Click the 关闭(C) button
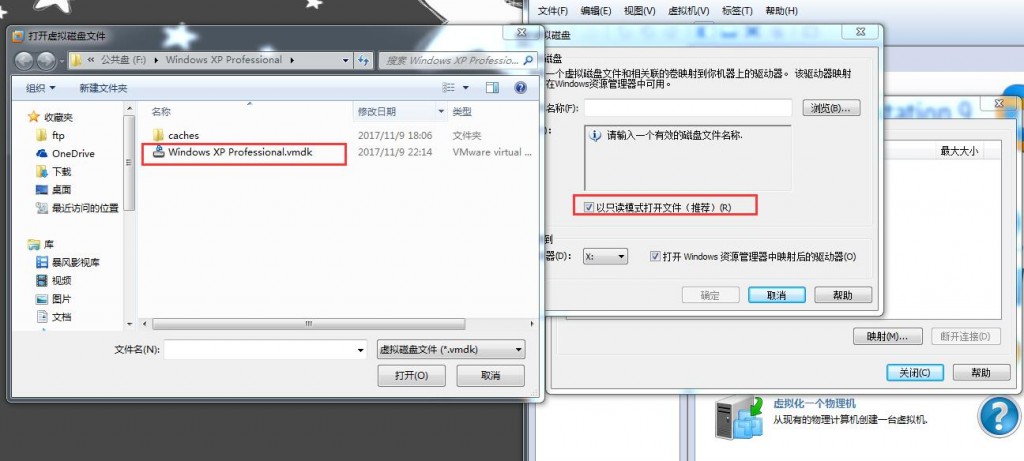The width and height of the screenshot is (1024, 461). (x=914, y=373)
